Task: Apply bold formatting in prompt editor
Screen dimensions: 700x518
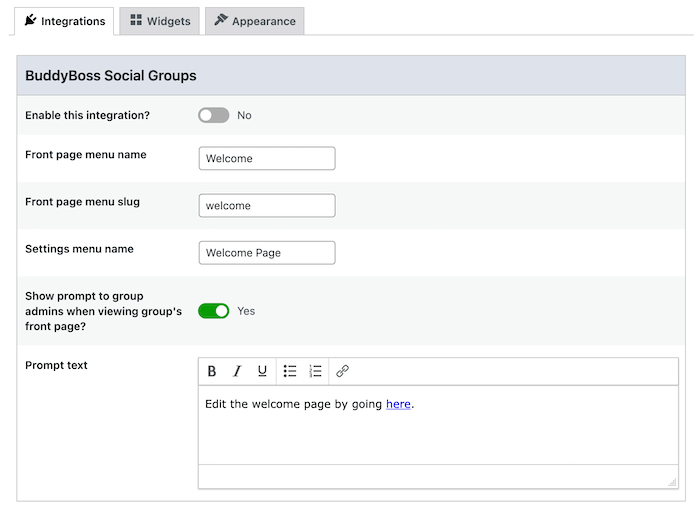Action: coord(212,371)
